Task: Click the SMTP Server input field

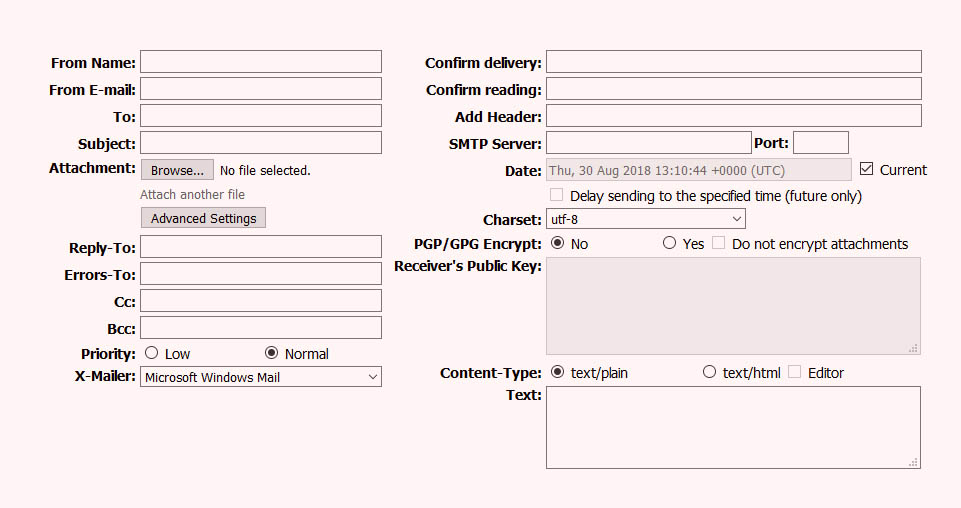Action: tap(649, 143)
